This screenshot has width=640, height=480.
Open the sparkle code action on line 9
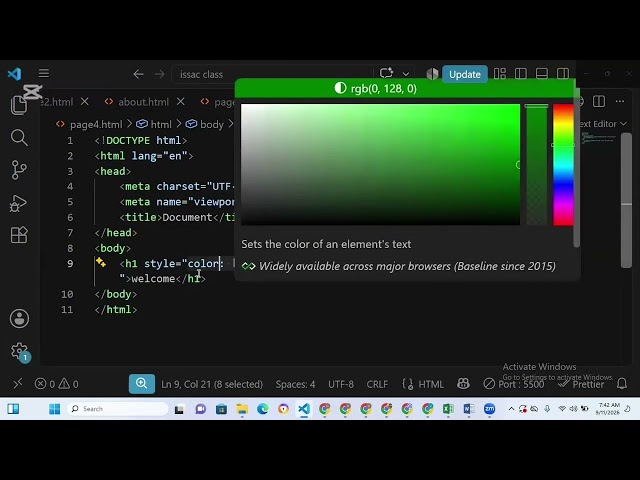[101, 262]
